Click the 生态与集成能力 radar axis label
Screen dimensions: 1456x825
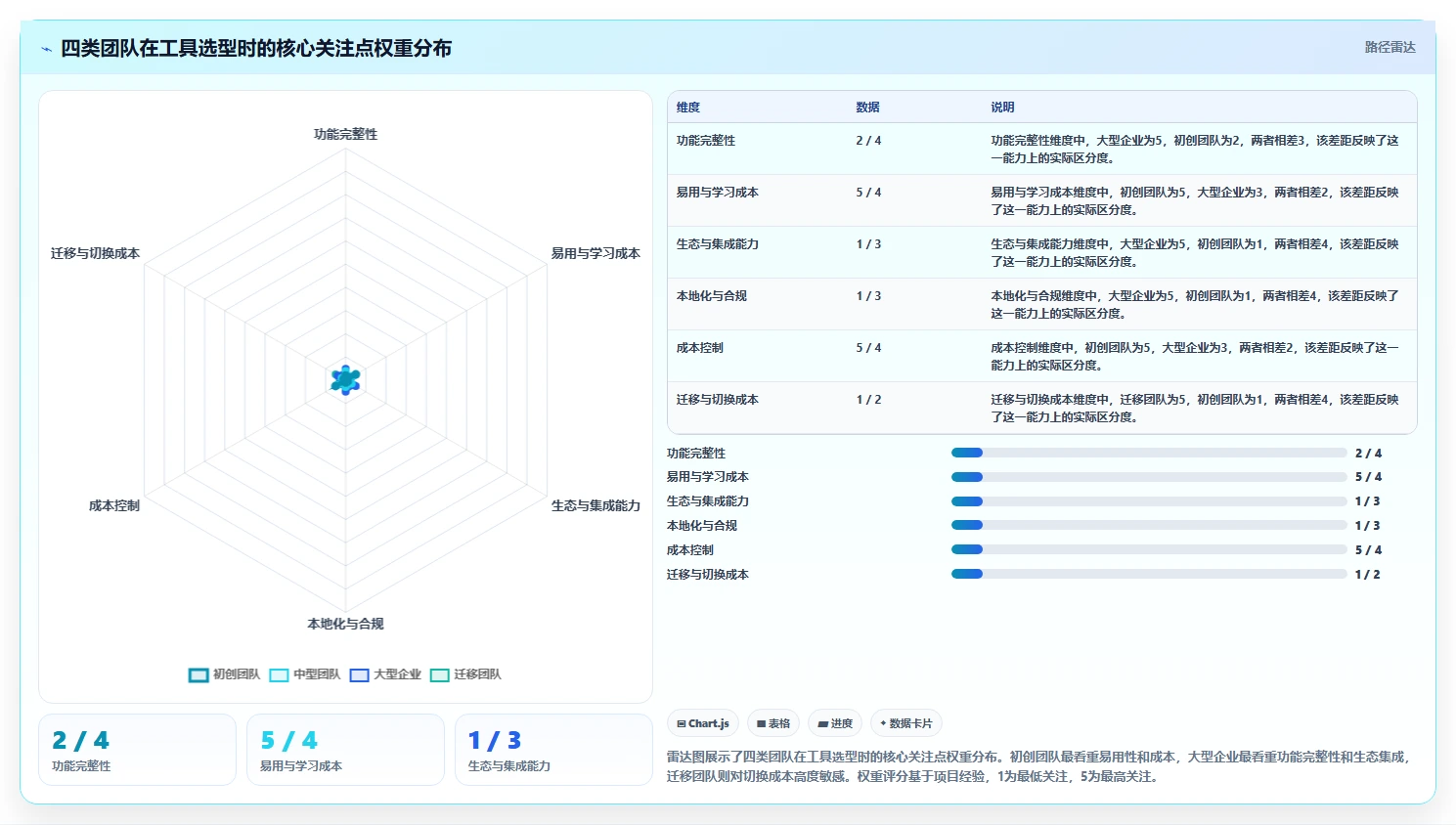click(x=596, y=505)
